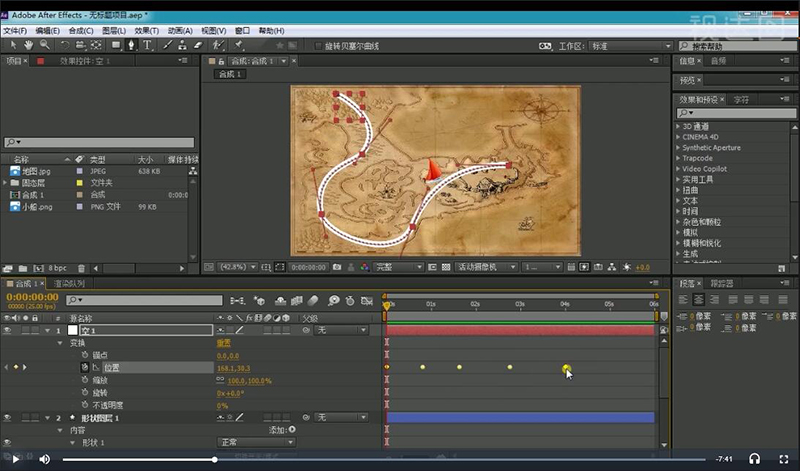The image size is (800, 471).
Task: Take snapshot with the camera icon
Action: [338, 267]
